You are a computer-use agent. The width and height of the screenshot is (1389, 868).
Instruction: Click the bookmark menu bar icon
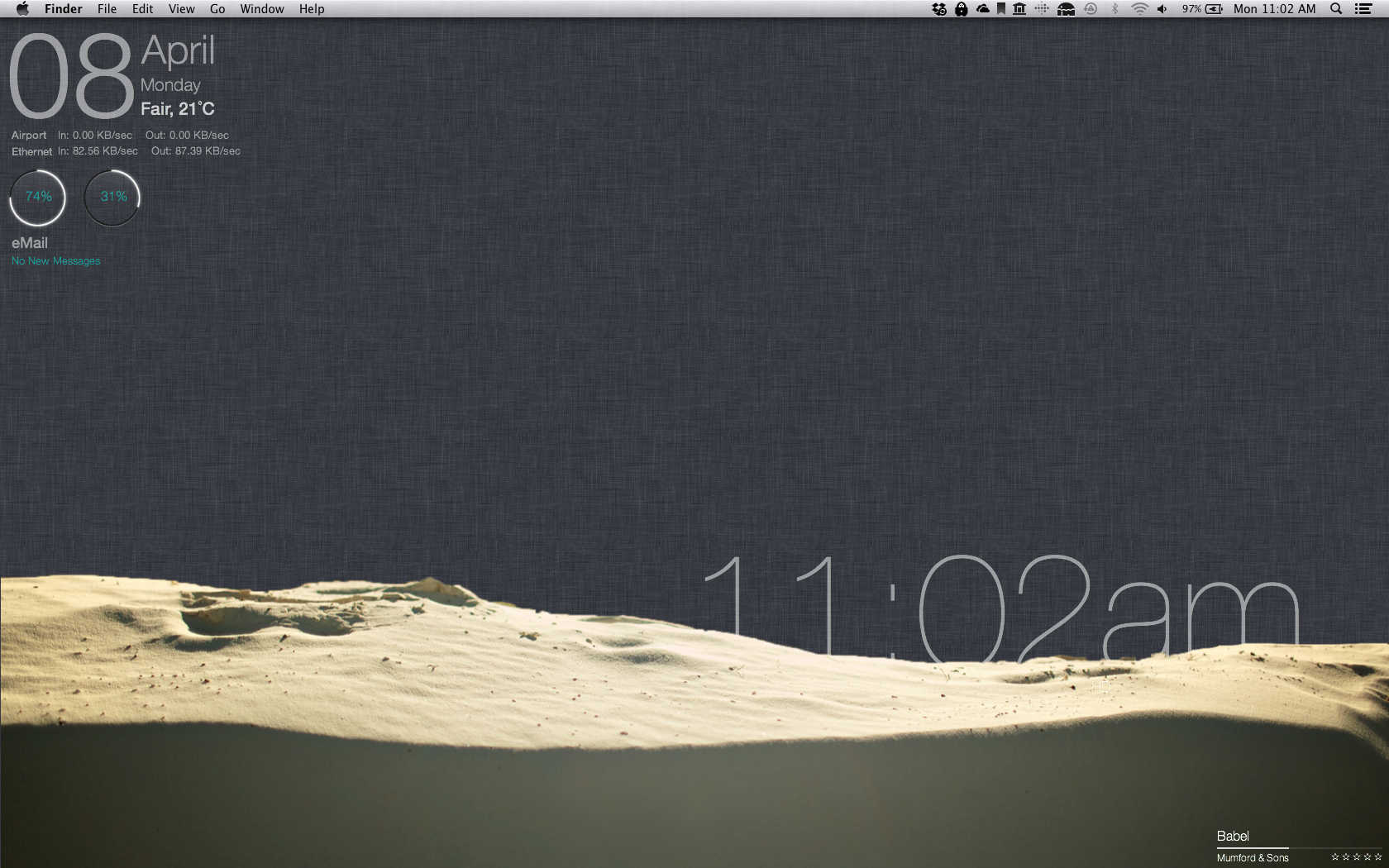pyautogui.click(x=1001, y=9)
